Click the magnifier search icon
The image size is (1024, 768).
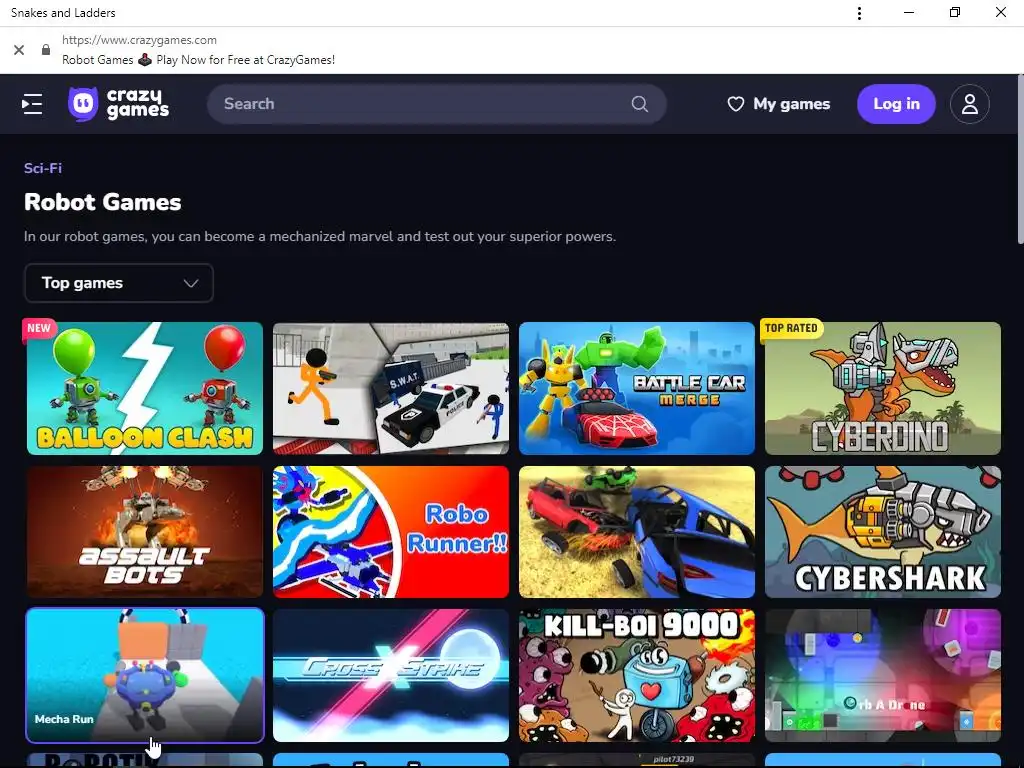click(x=639, y=104)
